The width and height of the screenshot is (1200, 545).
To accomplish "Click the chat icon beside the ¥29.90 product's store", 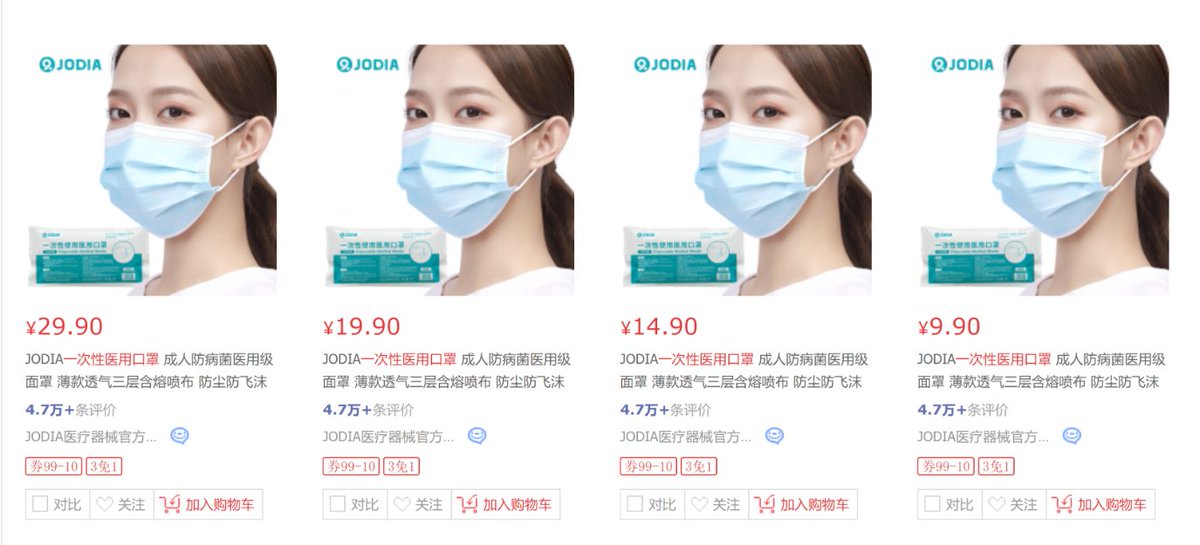I will (180, 436).
